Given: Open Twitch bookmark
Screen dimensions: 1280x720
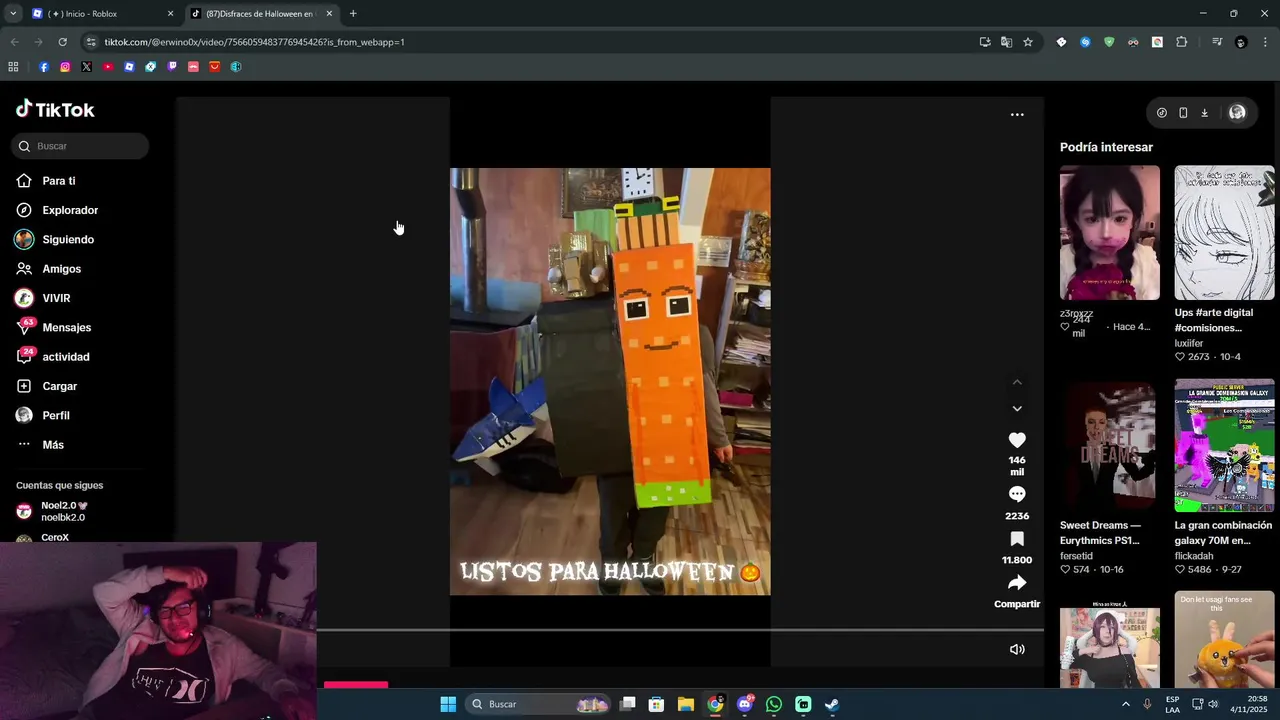Looking at the screenshot, I should [172, 67].
